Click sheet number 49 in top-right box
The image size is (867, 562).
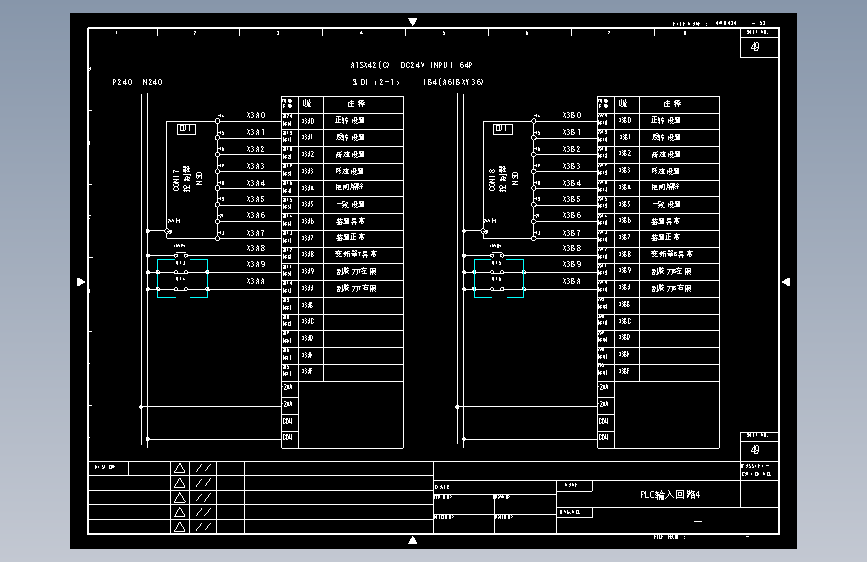coord(755,47)
